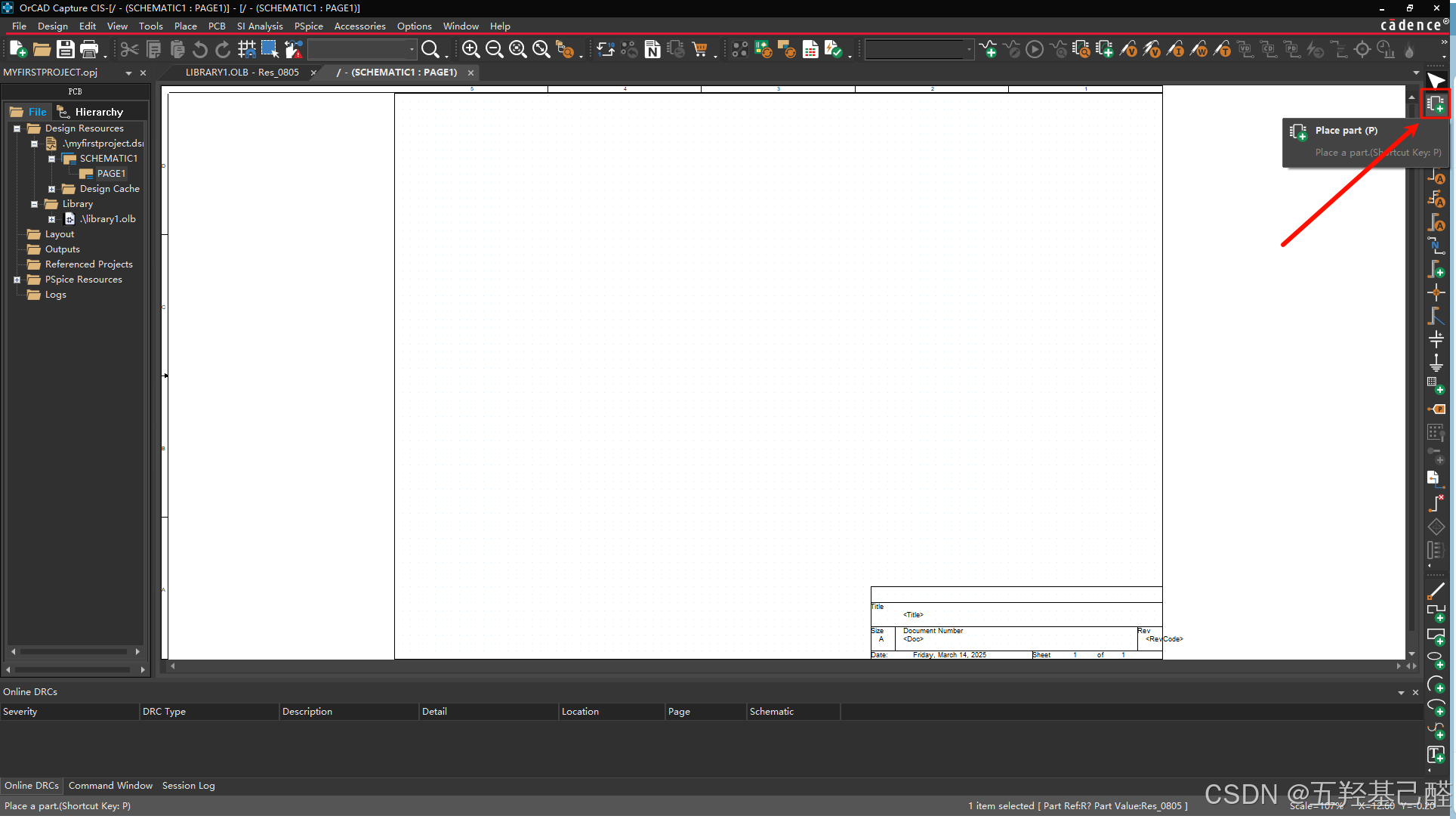The height and width of the screenshot is (819, 1456).
Task: Click the Place part tool icon
Action: [1436, 104]
